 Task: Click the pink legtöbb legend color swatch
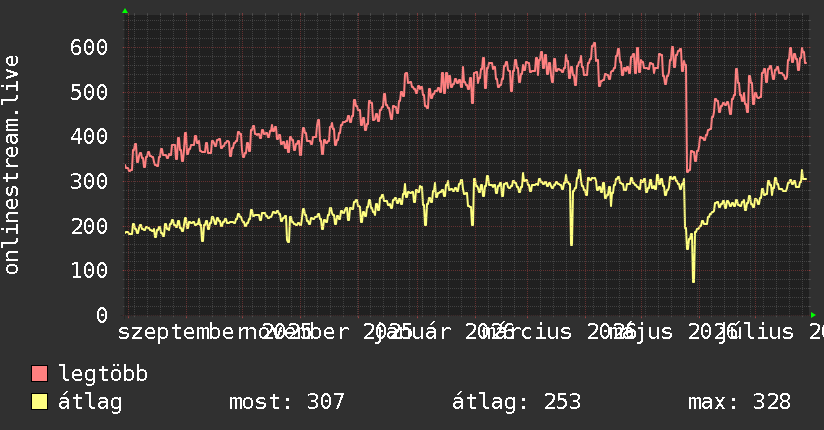(39, 373)
